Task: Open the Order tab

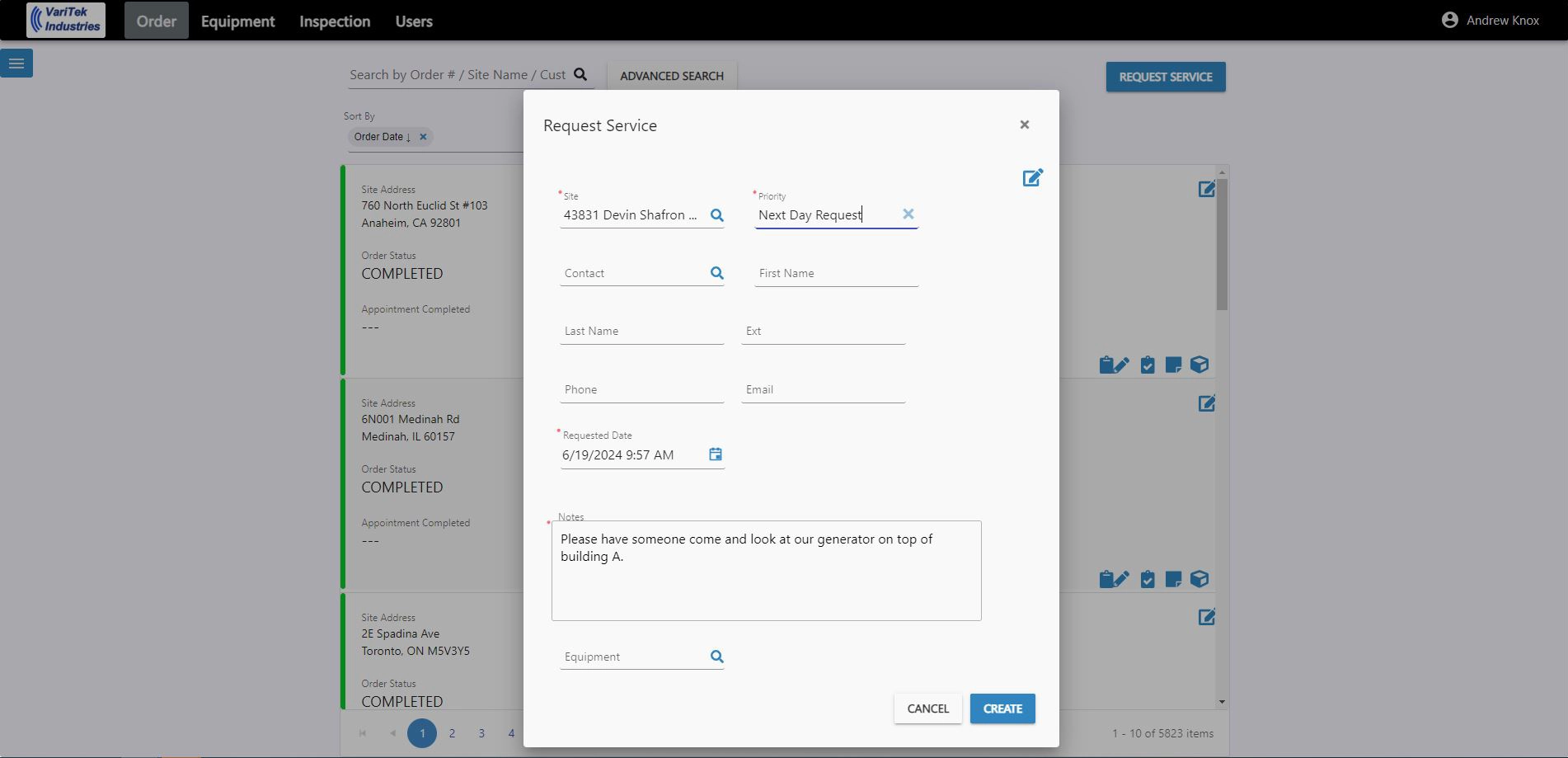Action: click(x=157, y=21)
